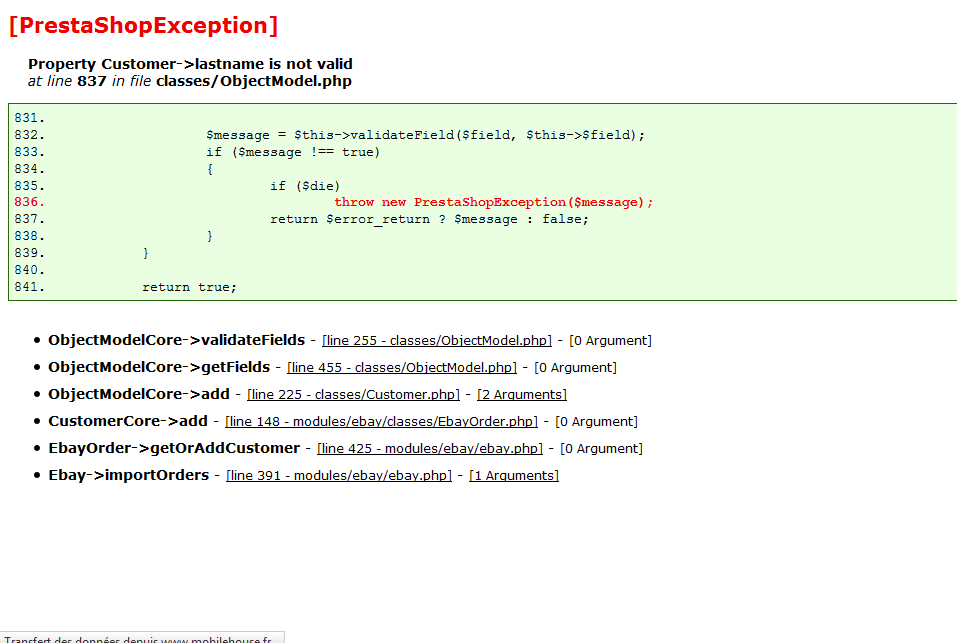
Task: Click highlighted line 836 throw statement
Action: 493,202
